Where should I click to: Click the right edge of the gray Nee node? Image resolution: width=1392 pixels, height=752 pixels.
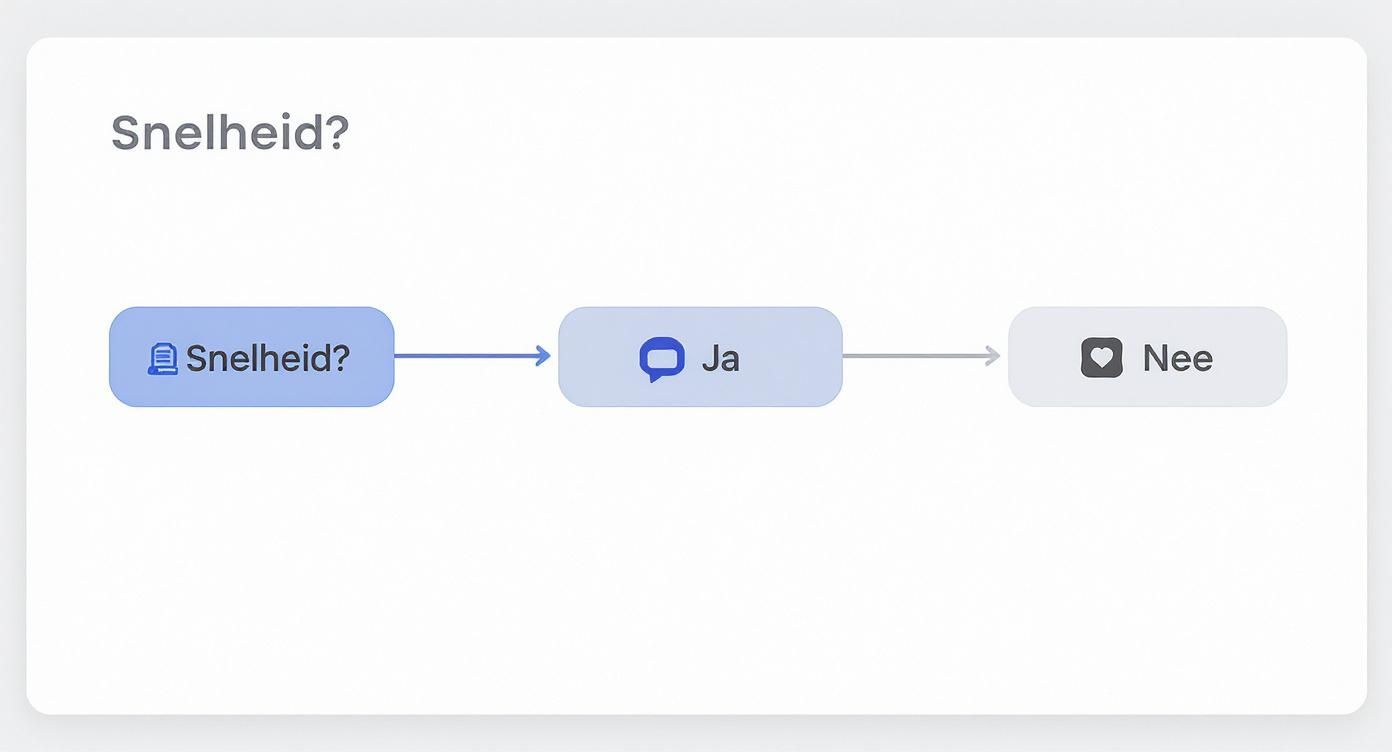[1284, 357]
